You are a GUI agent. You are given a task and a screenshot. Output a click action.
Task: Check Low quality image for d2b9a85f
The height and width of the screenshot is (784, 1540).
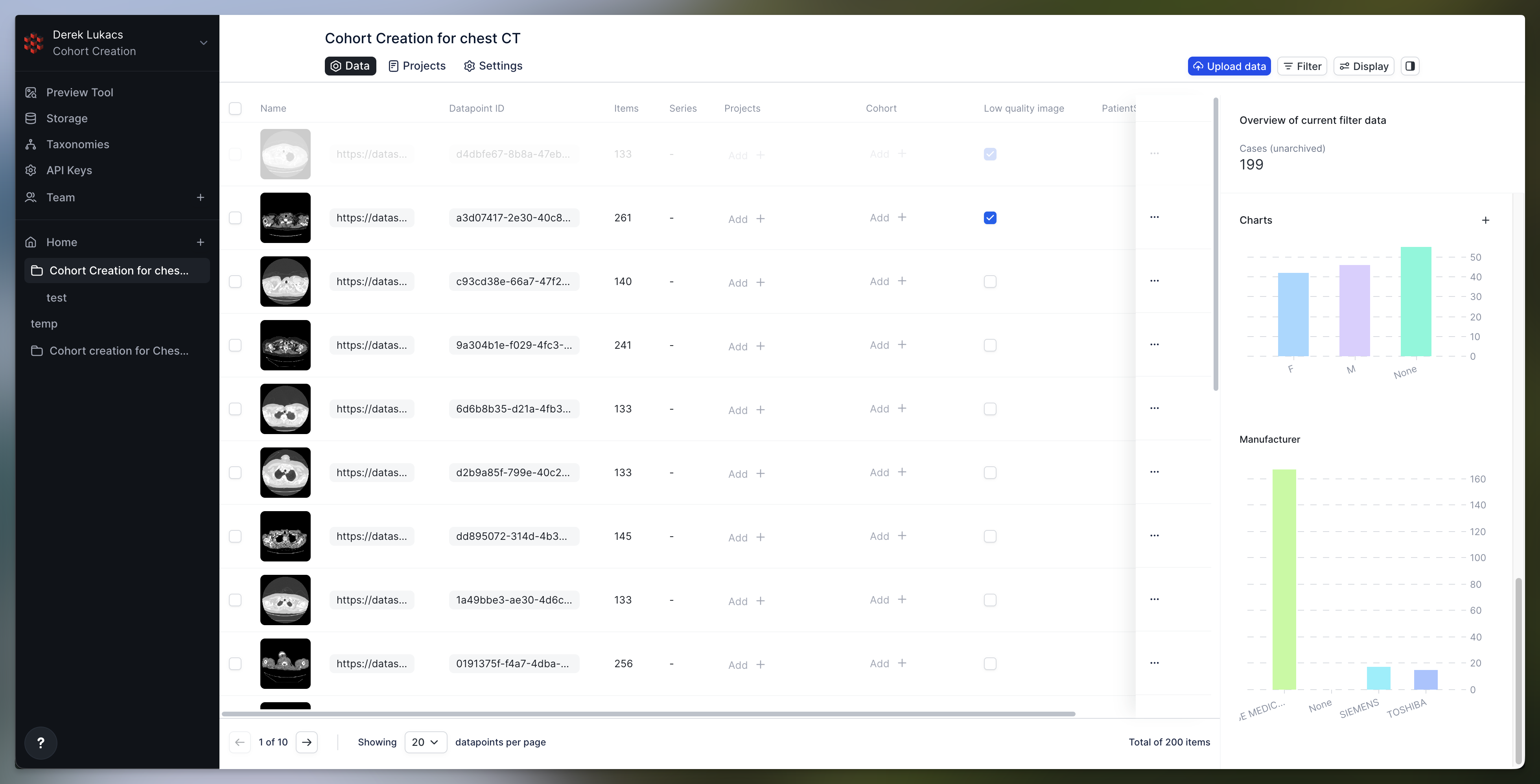point(990,473)
